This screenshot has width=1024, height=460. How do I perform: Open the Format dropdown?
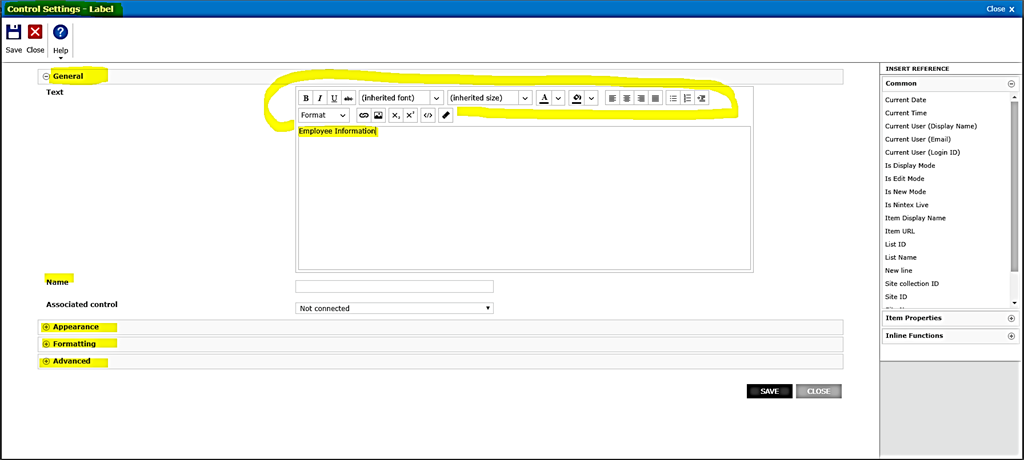click(x=324, y=115)
